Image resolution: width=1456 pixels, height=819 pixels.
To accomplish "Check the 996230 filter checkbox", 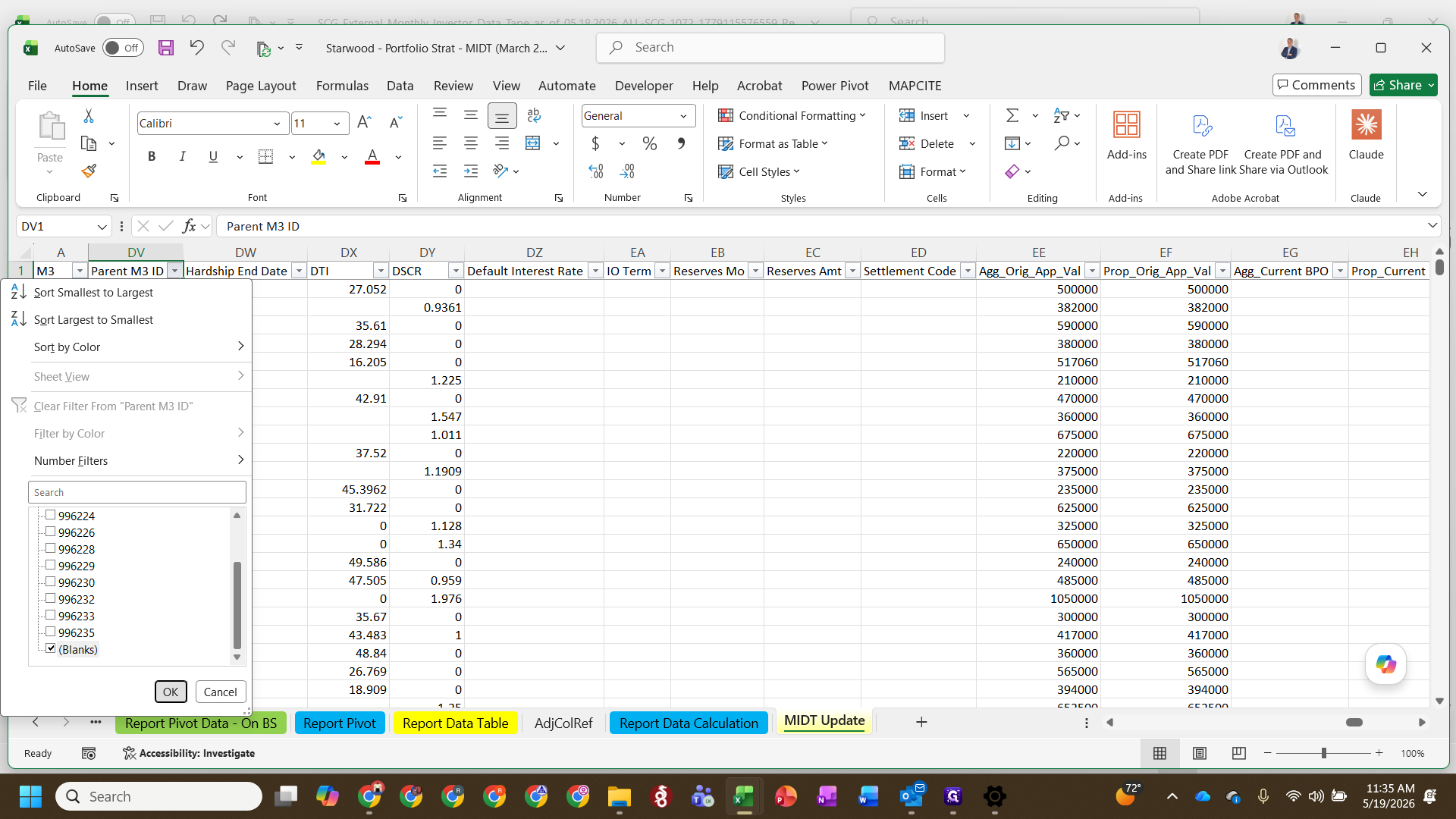I will (51, 582).
